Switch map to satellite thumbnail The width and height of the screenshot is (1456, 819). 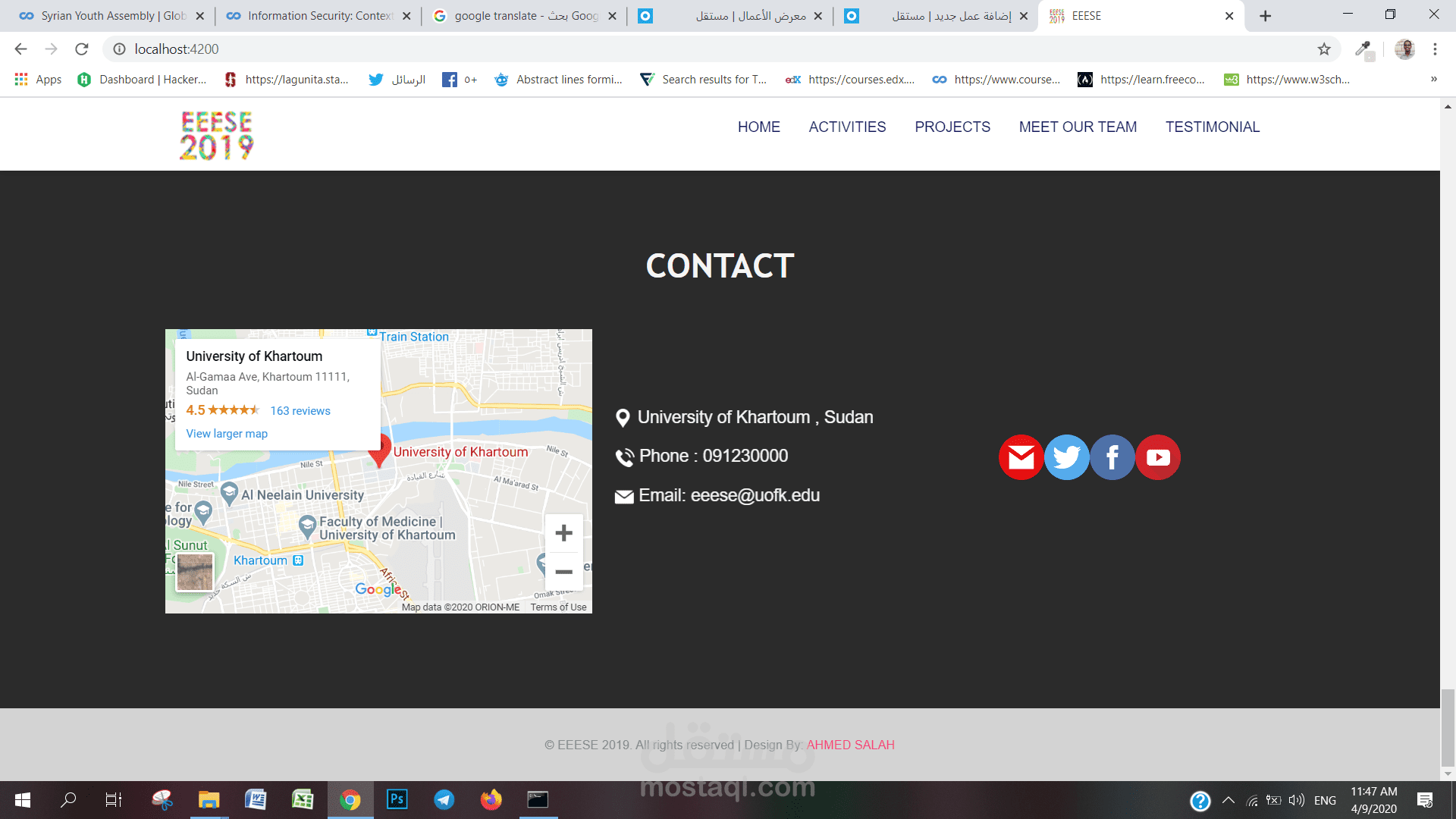[x=195, y=572]
